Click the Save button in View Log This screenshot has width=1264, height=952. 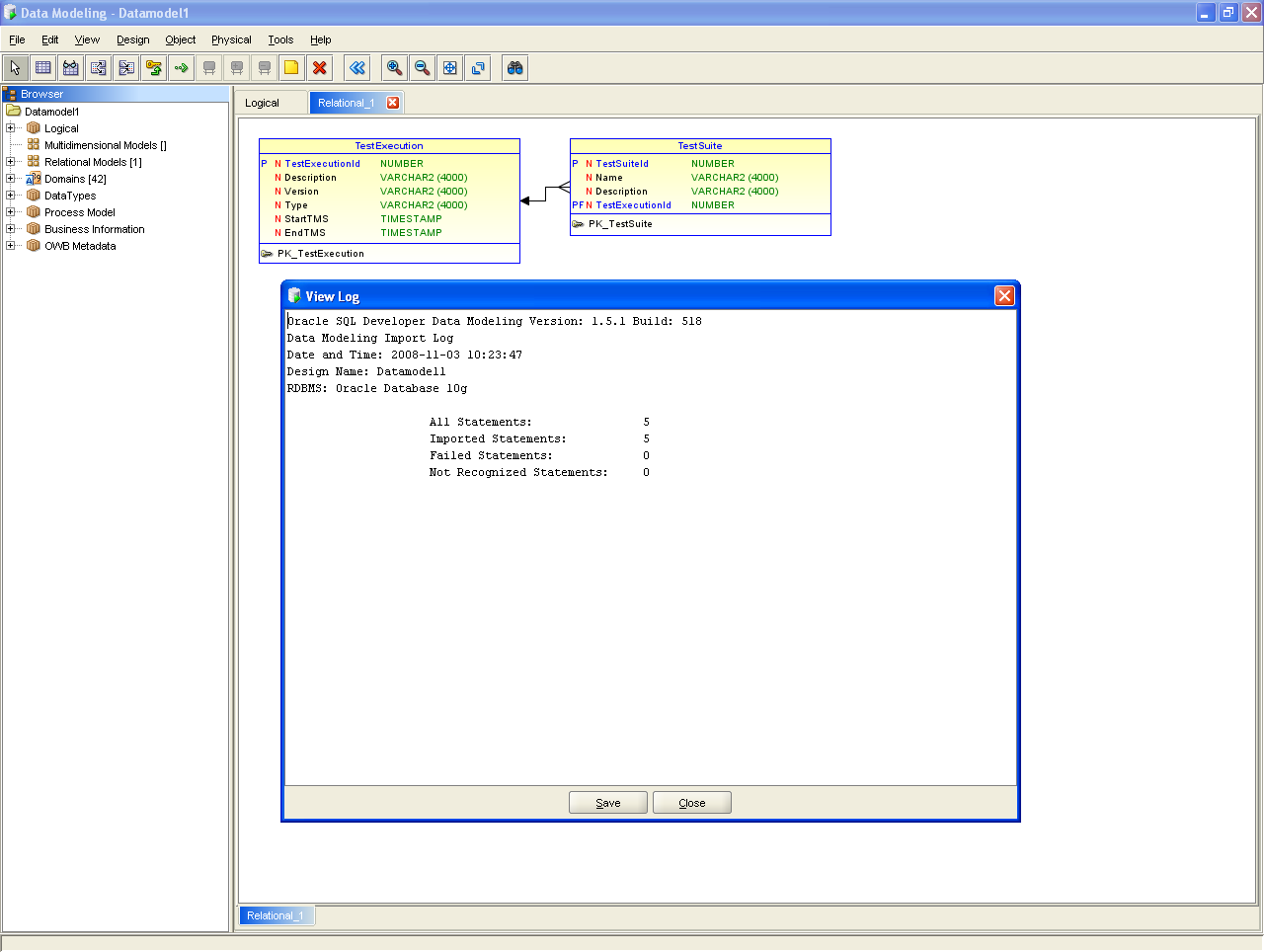click(x=608, y=803)
